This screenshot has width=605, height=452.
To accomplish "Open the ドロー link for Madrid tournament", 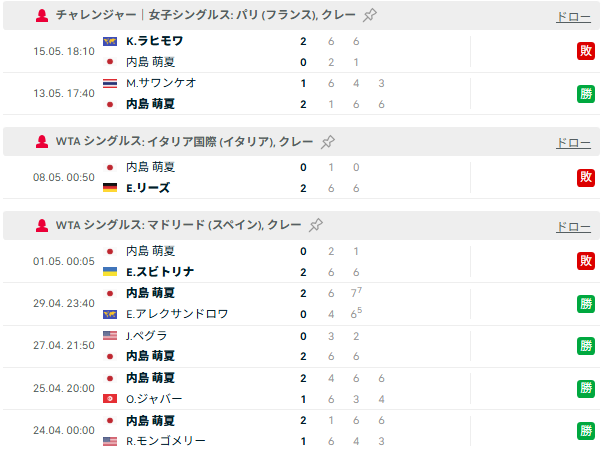I will (x=573, y=227).
